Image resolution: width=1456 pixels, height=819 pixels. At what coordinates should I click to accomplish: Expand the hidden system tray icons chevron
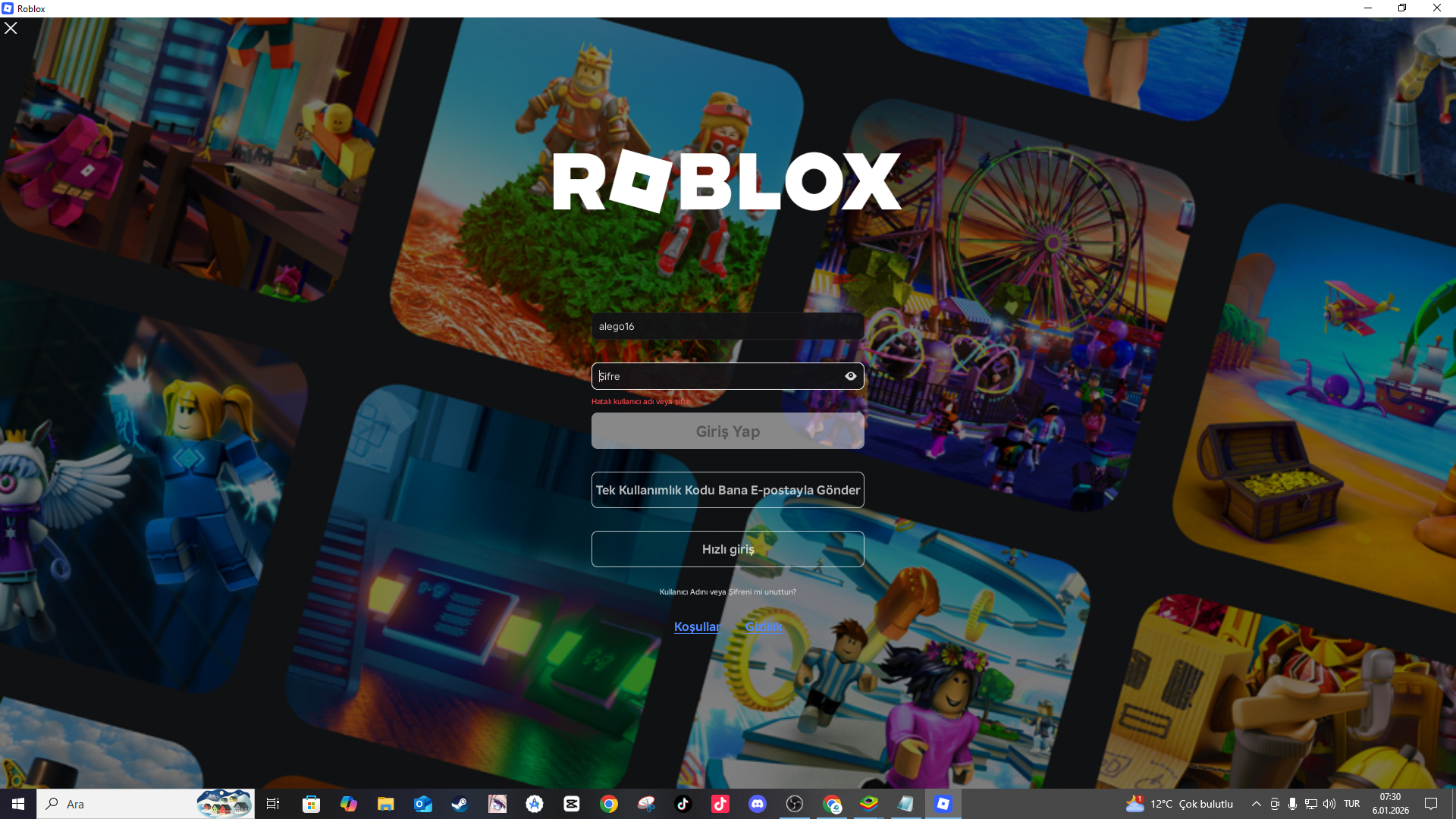[1257, 804]
